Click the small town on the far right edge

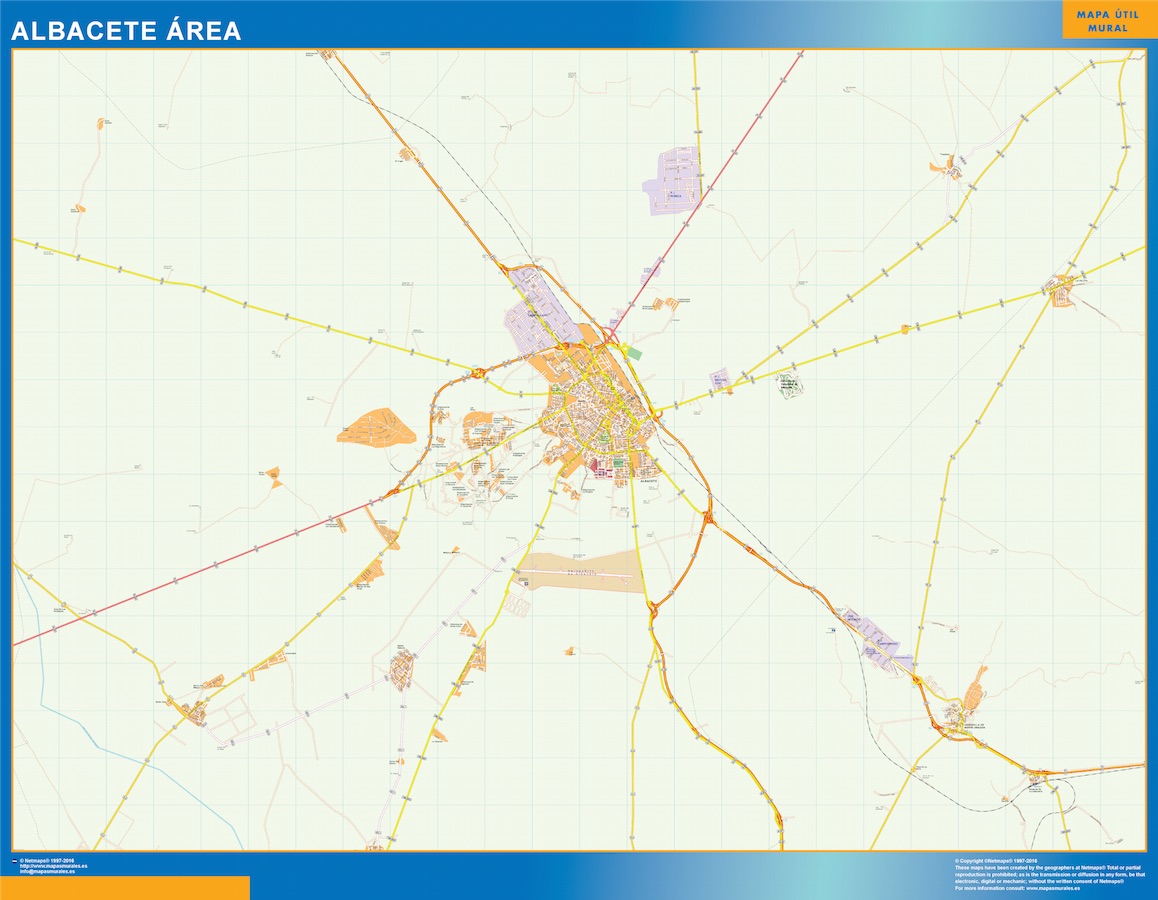point(1059,290)
